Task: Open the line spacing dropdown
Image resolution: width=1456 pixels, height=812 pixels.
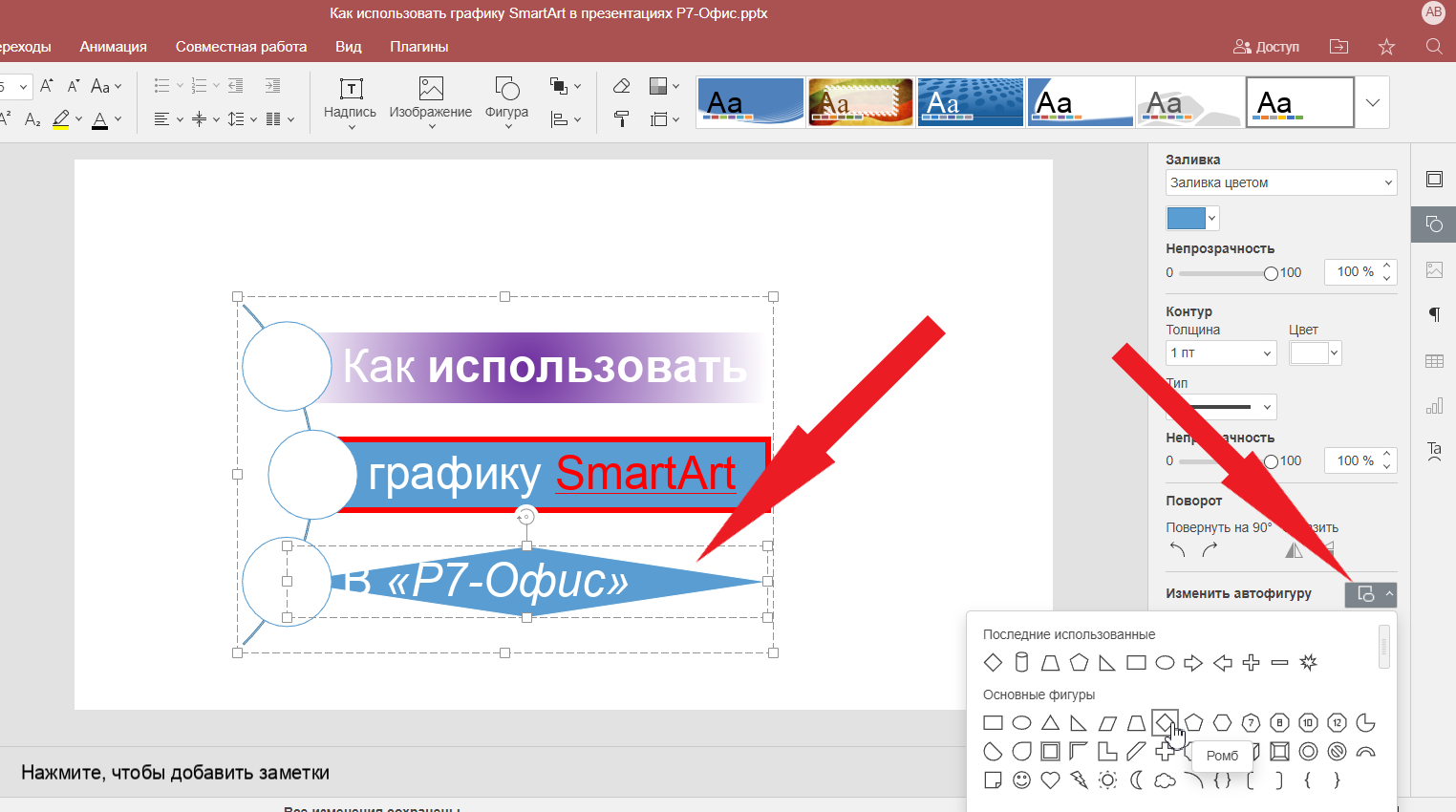Action: [x=242, y=119]
